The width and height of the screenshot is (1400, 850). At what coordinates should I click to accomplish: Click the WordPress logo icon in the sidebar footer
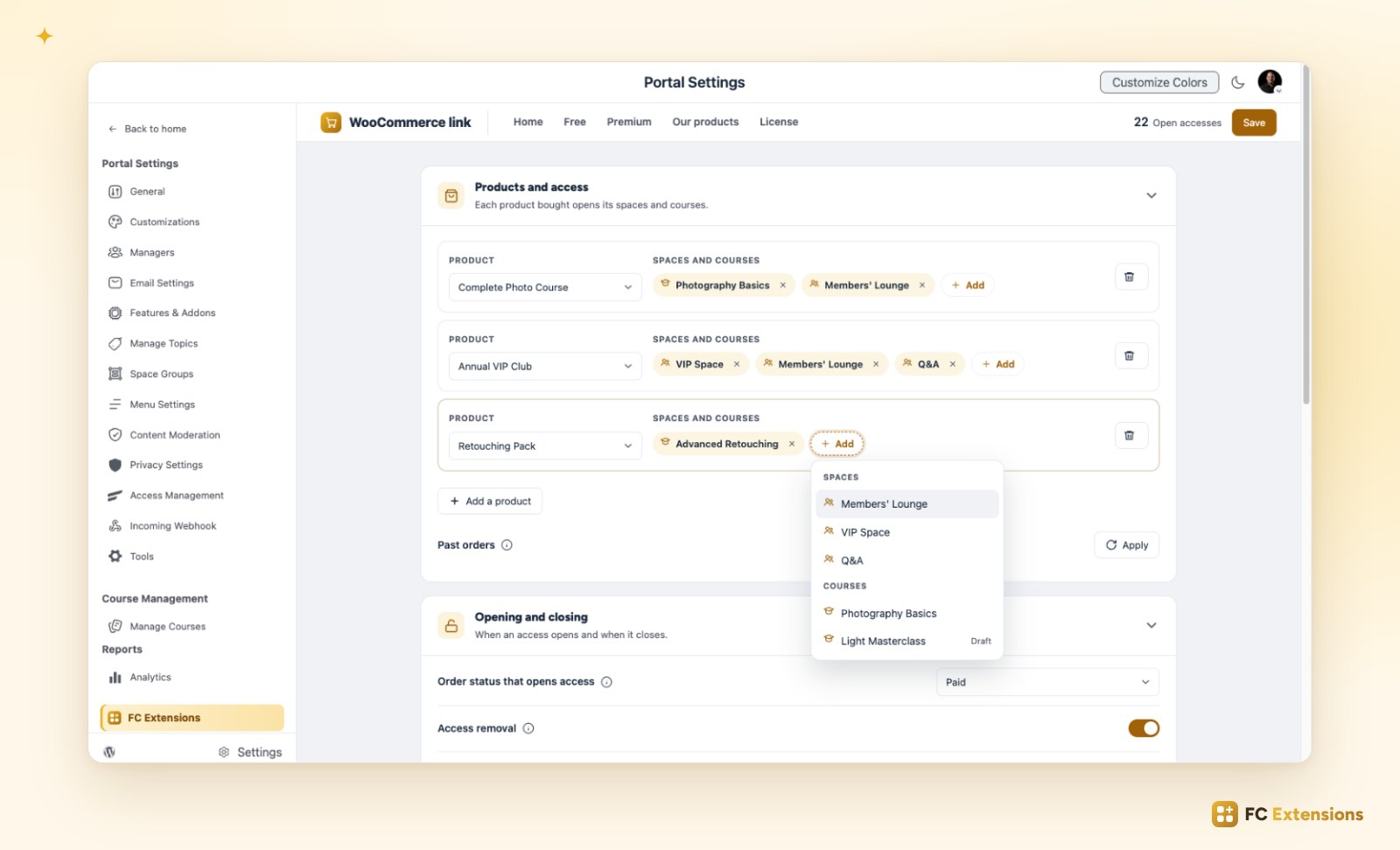pos(109,752)
